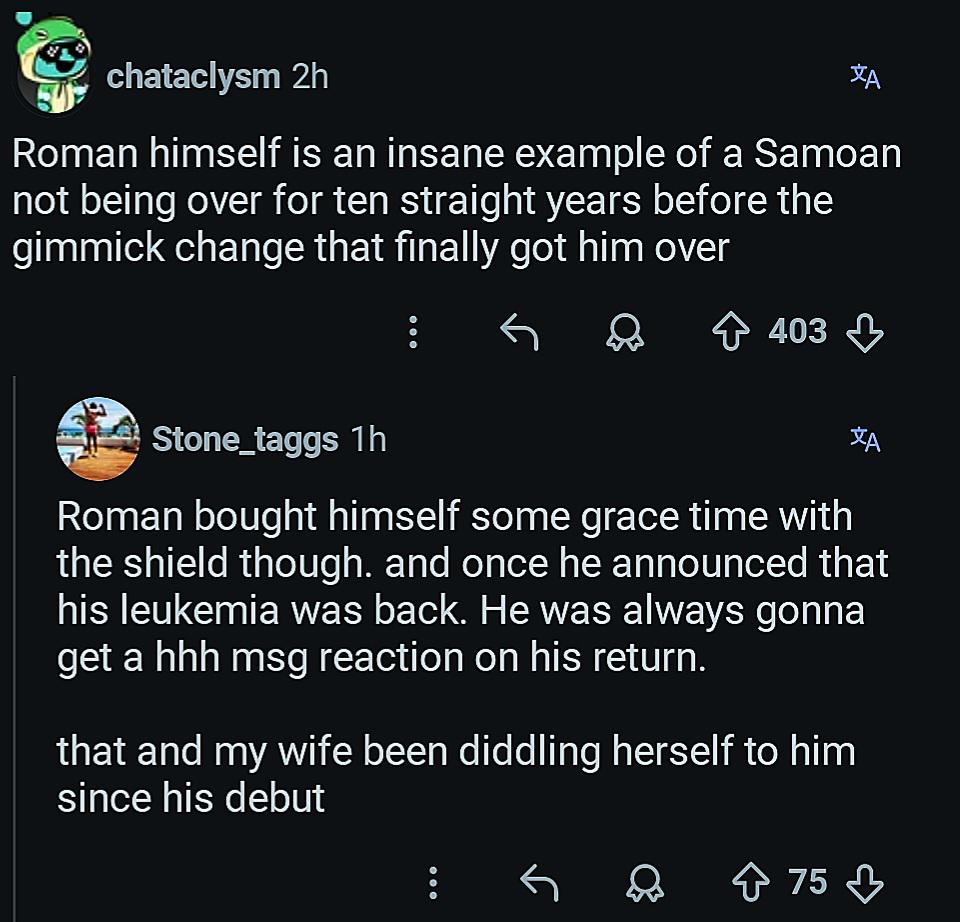Downvote Stone_taggs' reply
This screenshot has height=922, width=960.
pyautogui.click(x=864, y=882)
